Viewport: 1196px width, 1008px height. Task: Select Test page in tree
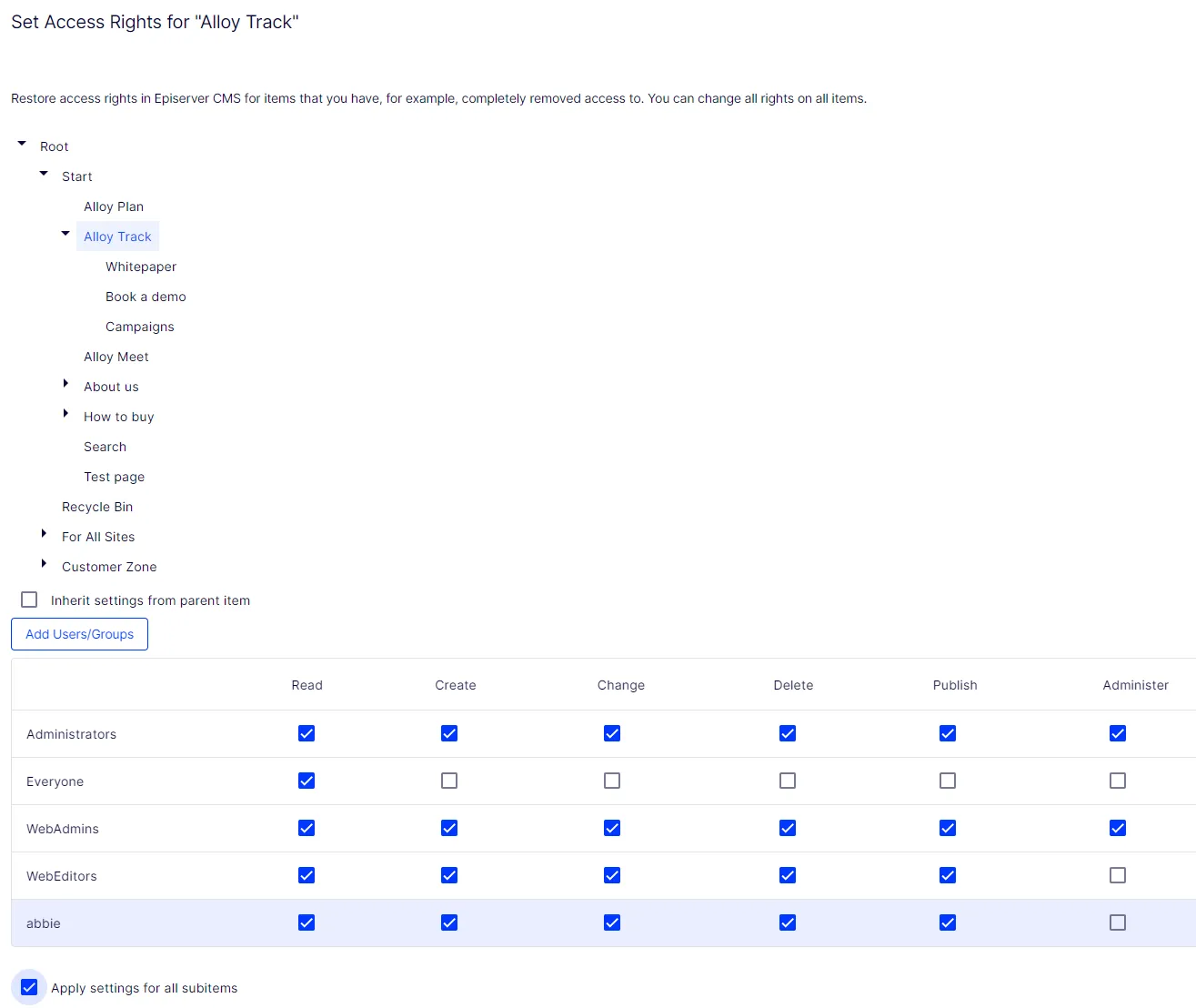tap(115, 477)
